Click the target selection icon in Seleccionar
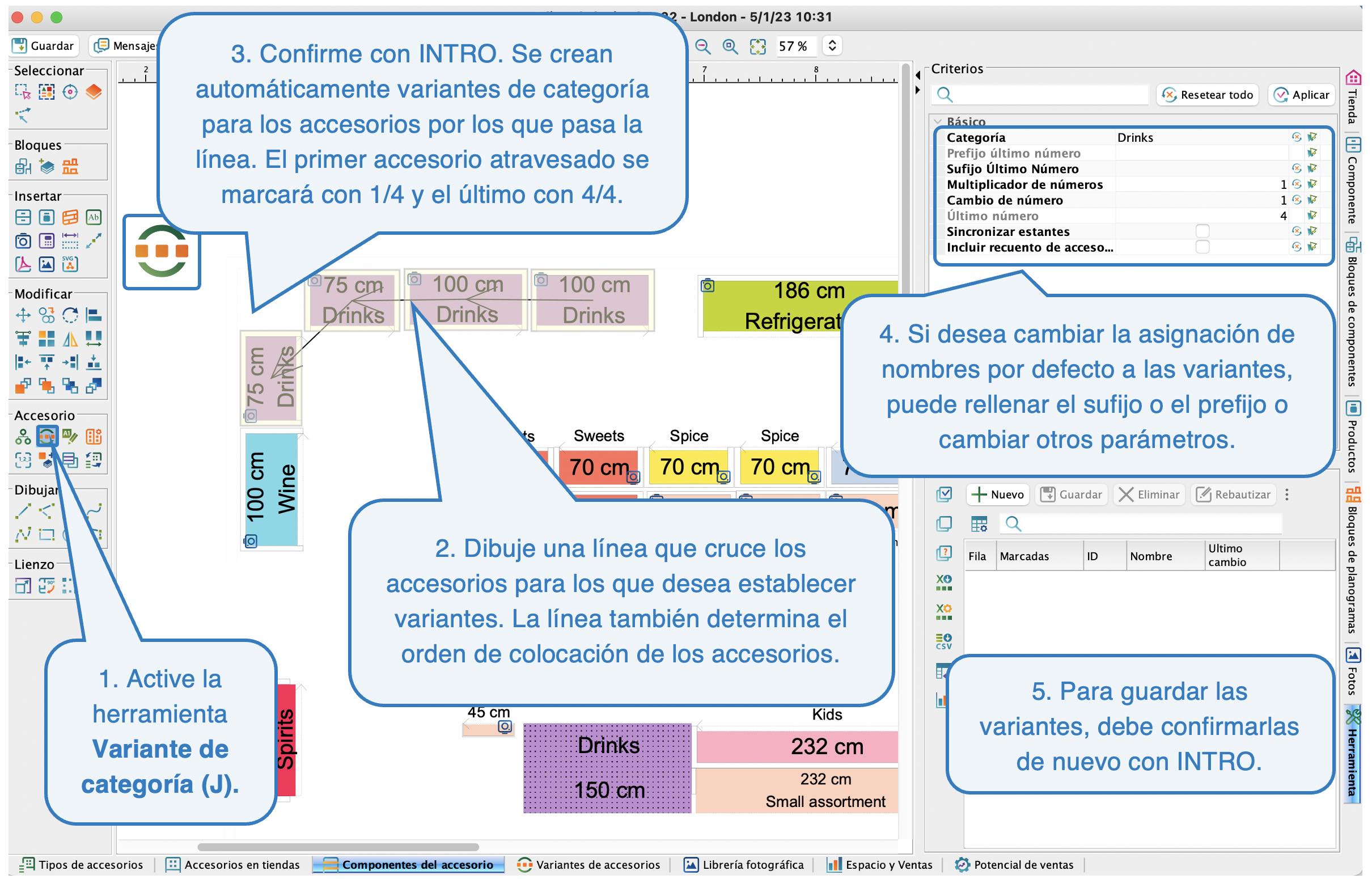The height and width of the screenshot is (879, 1372). click(x=70, y=92)
